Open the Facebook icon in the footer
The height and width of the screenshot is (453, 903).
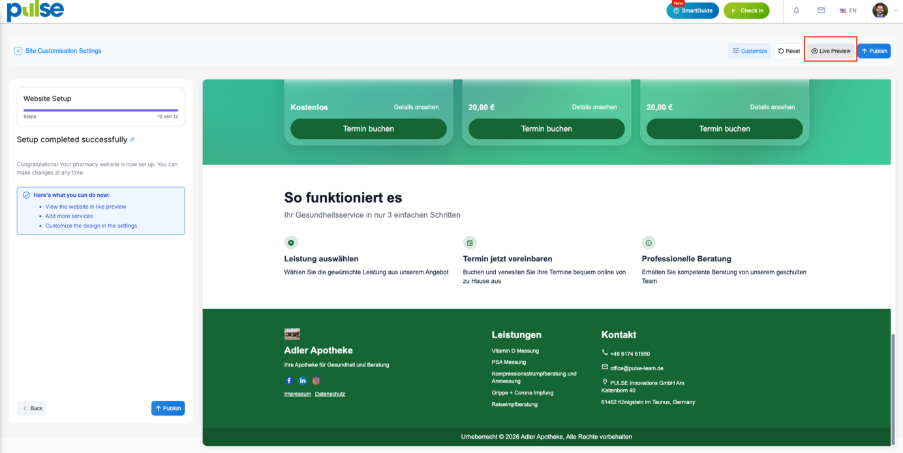(x=289, y=380)
